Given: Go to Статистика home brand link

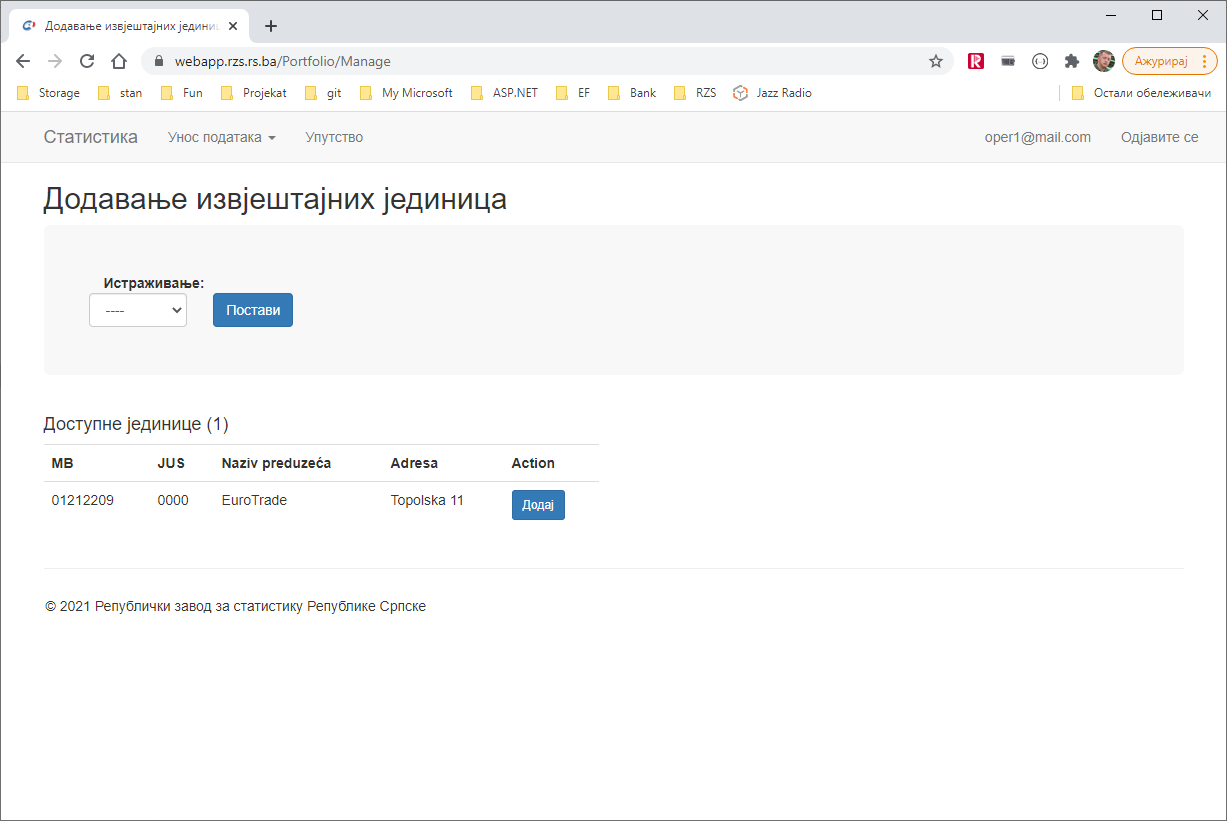Looking at the screenshot, I should (91, 137).
